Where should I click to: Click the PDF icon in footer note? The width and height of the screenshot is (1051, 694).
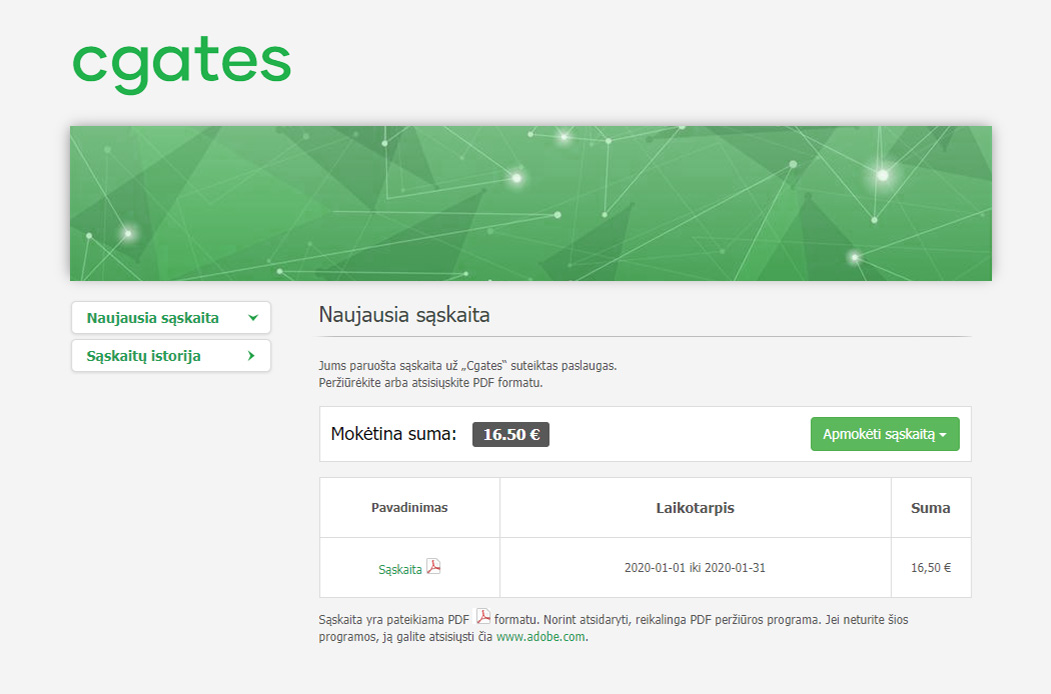click(x=483, y=616)
